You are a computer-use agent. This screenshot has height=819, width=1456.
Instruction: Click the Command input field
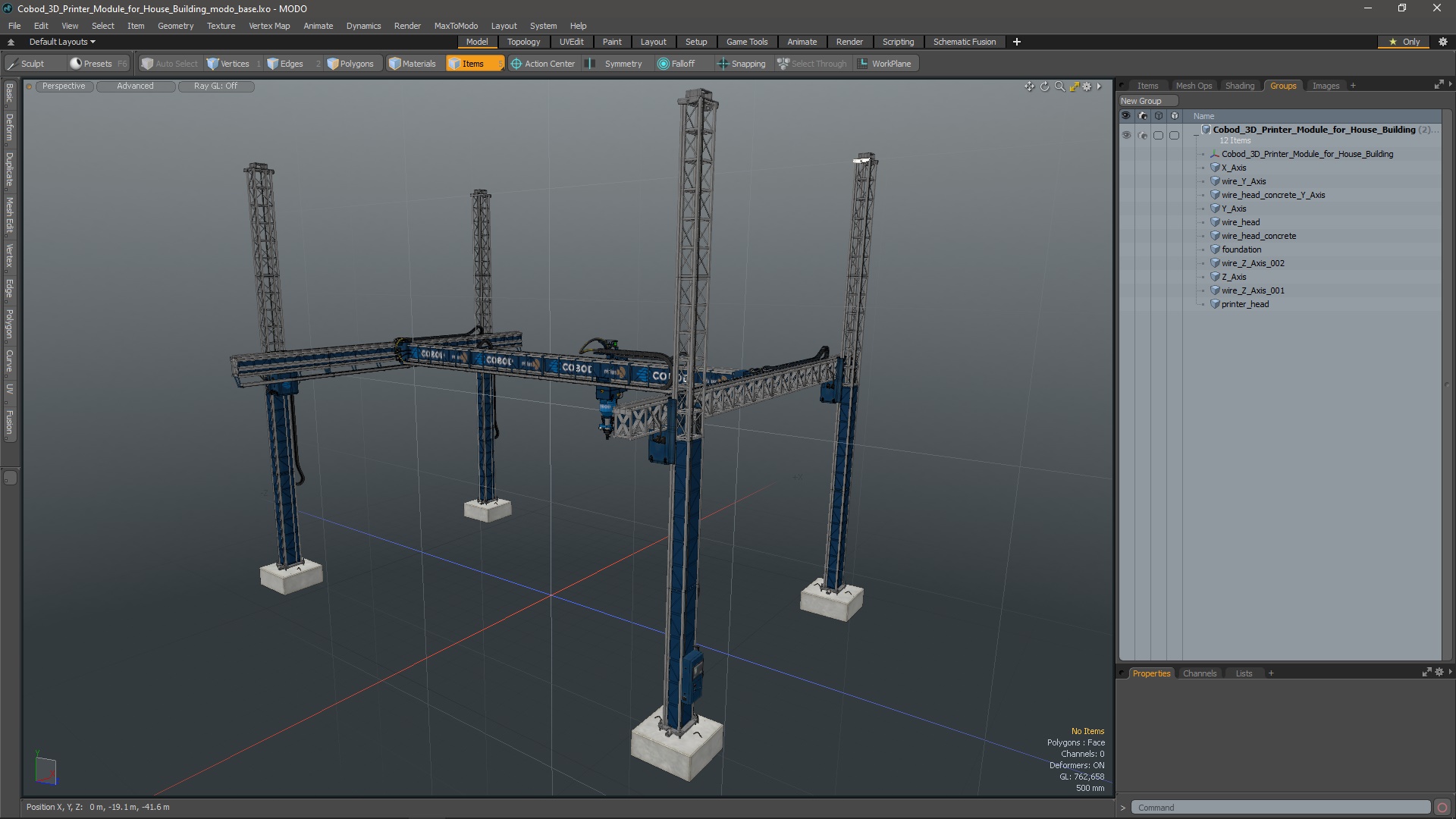point(1280,808)
